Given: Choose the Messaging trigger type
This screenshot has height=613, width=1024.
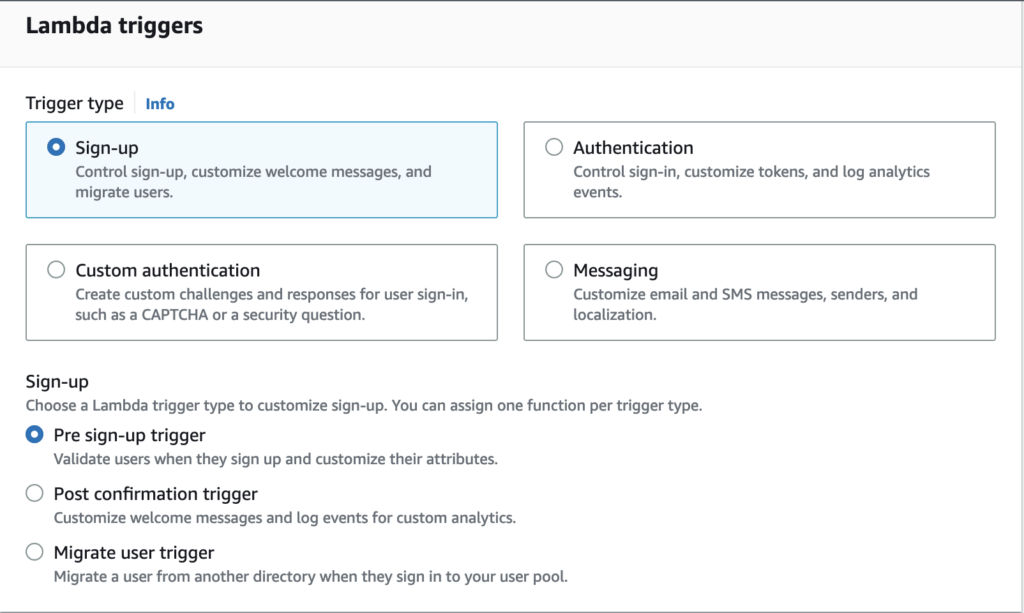Looking at the screenshot, I should coord(554,270).
